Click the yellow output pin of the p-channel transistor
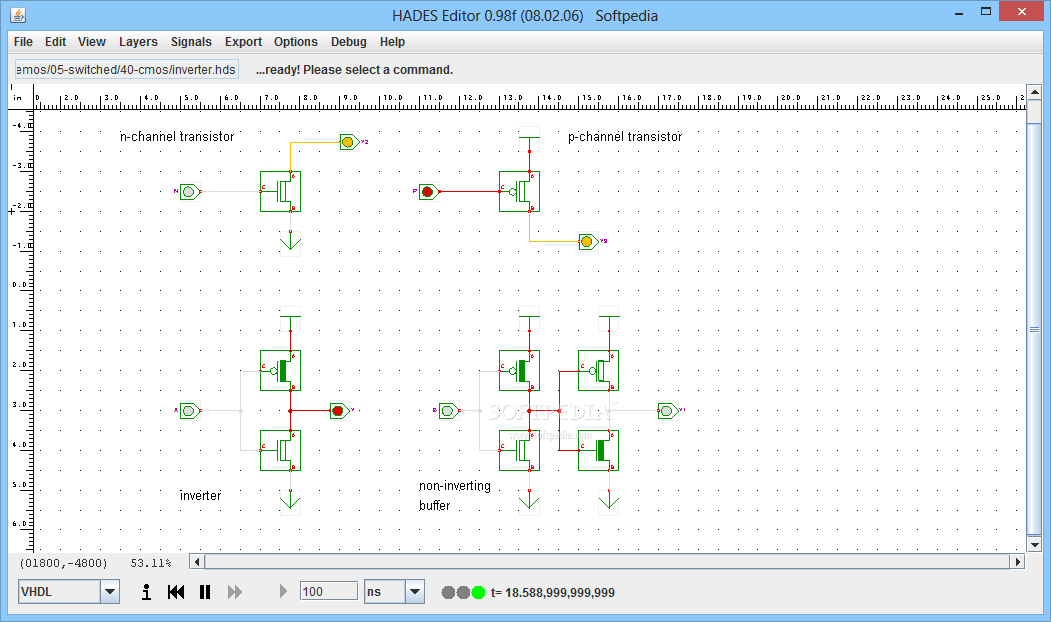This screenshot has height=622, width=1051. click(x=588, y=241)
